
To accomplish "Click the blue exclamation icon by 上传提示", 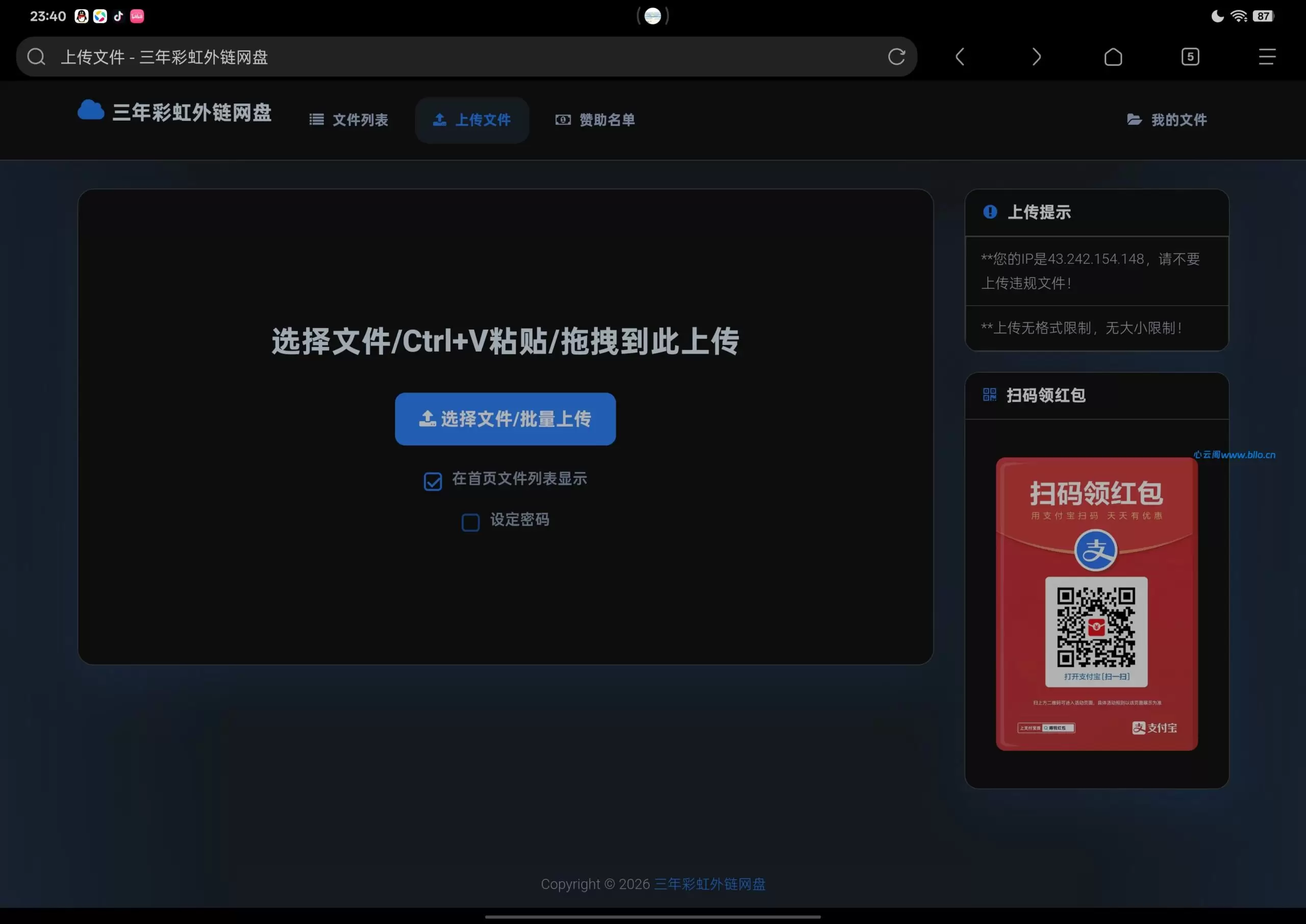I will [x=990, y=212].
